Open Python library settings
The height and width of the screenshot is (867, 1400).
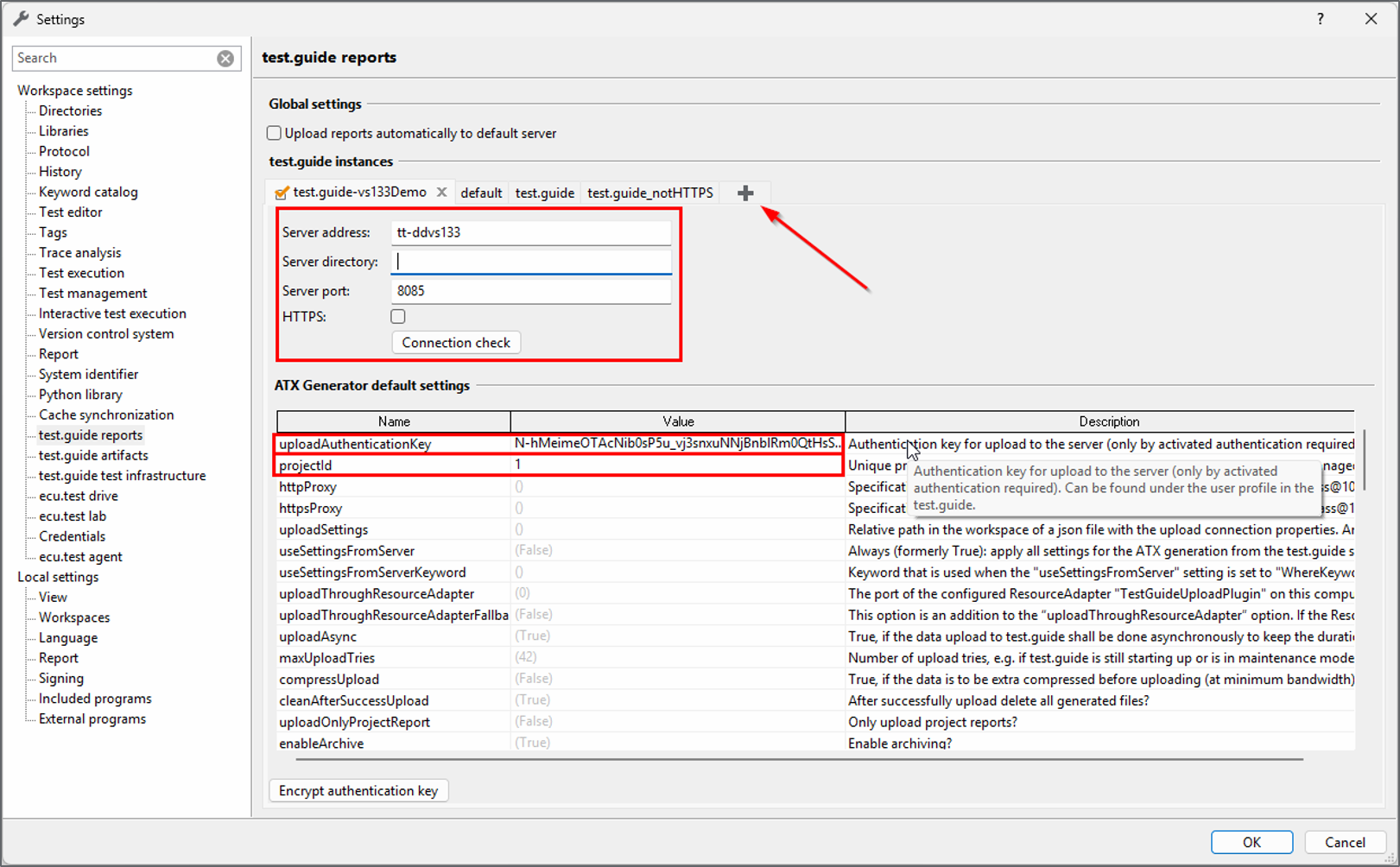(x=80, y=395)
